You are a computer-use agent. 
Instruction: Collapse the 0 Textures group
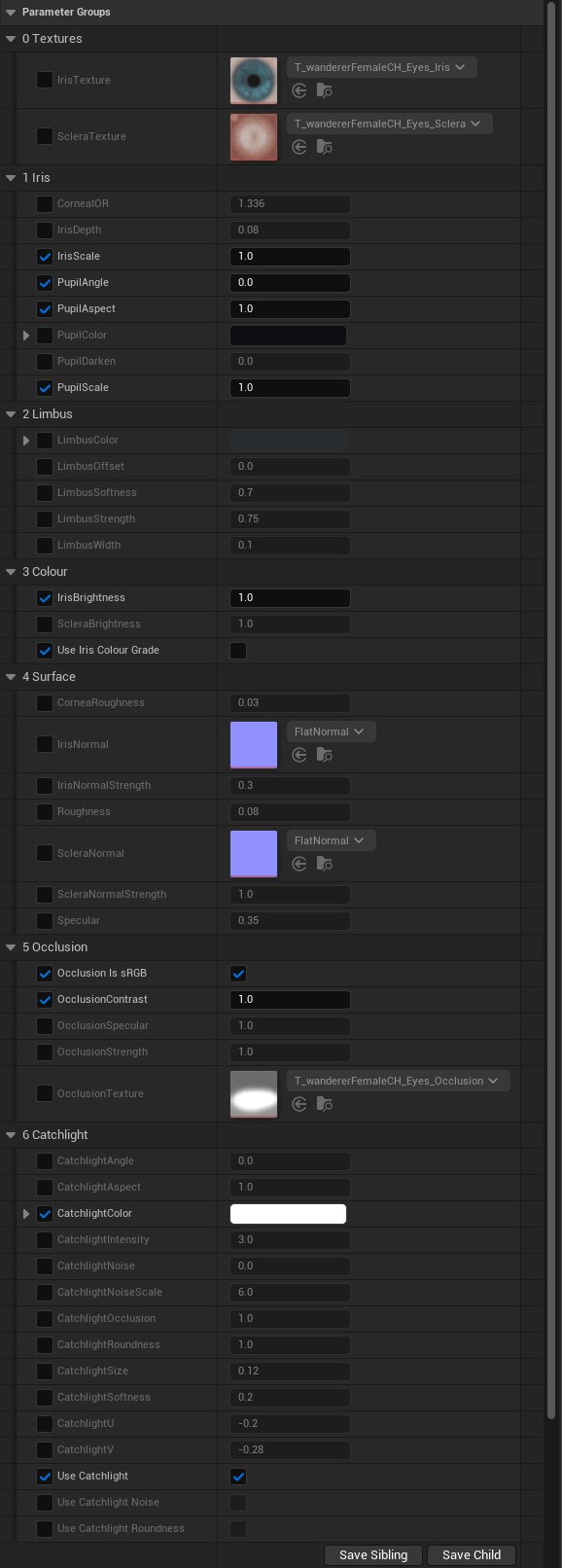(11, 39)
